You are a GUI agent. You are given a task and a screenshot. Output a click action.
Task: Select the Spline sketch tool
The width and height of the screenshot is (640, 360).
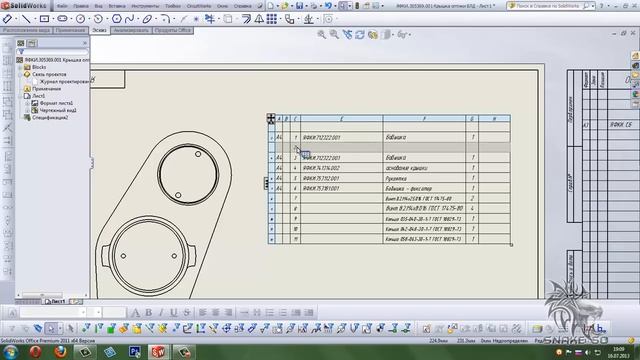(130, 19)
